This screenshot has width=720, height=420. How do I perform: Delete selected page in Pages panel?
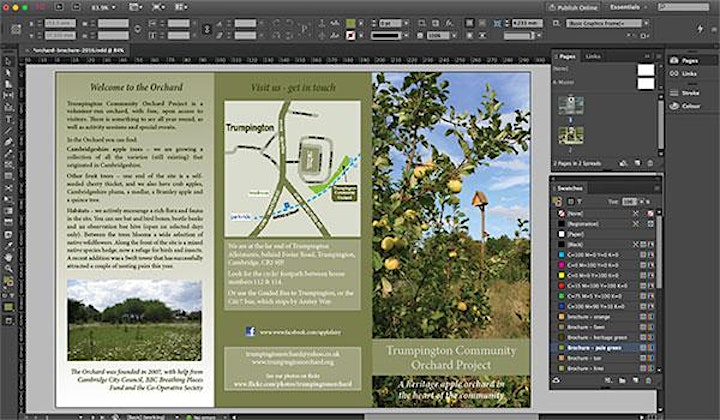click(650, 163)
